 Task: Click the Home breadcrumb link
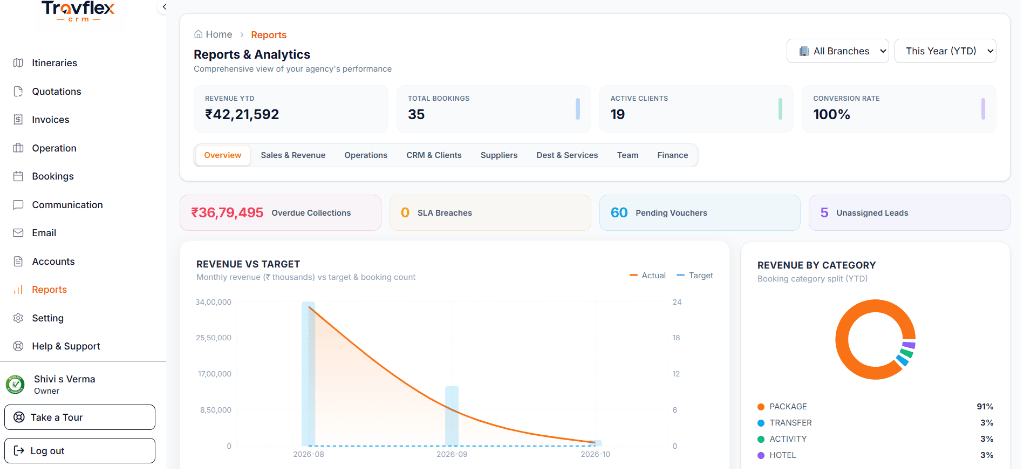219,35
